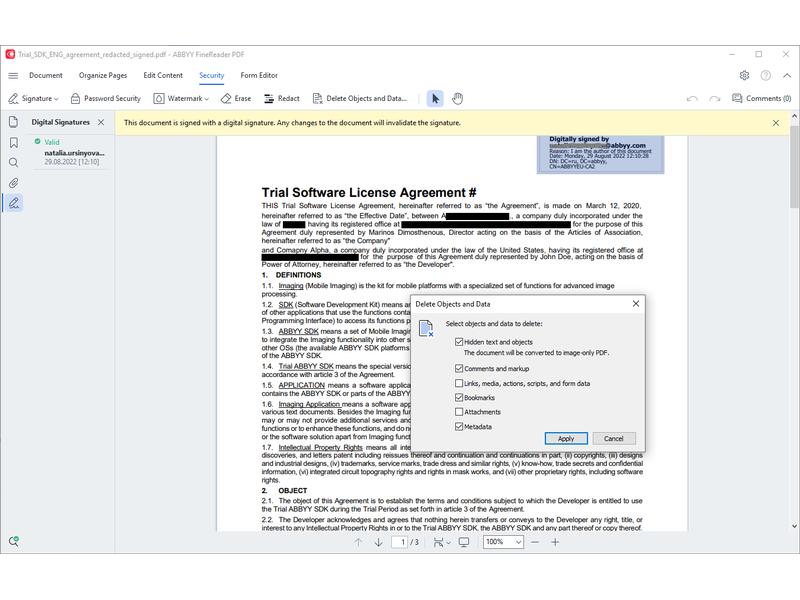Click the recognition status icon at bottom left
Image resolution: width=800 pixels, height=600 pixels.
(x=14, y=541)
